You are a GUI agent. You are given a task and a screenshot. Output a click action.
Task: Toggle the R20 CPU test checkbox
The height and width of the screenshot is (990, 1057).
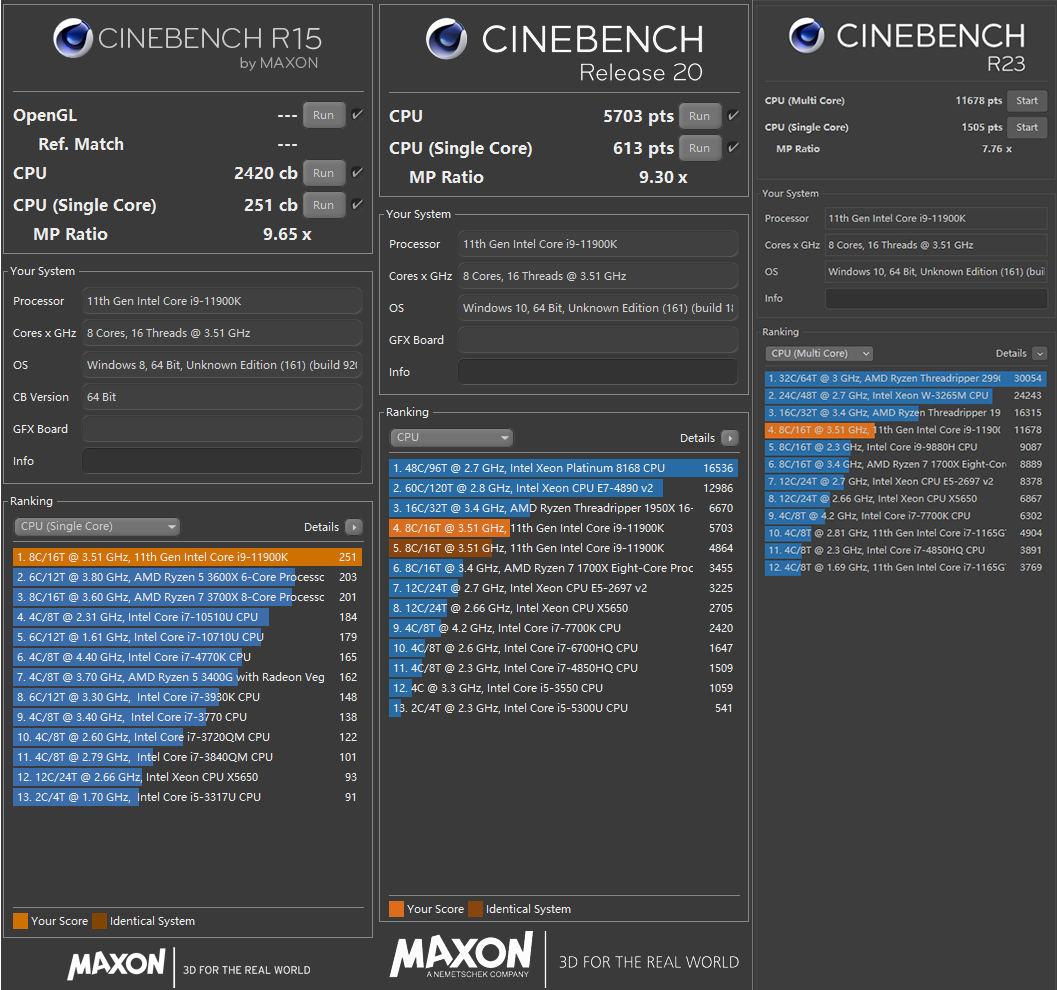tap(733, 116)
